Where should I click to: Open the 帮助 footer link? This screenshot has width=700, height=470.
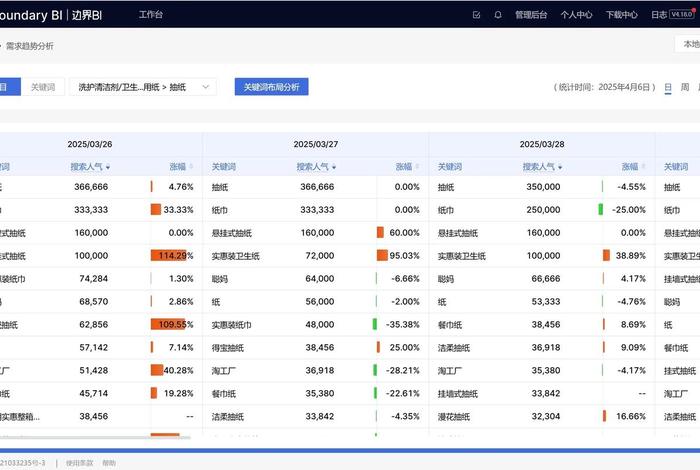(x=109, y=463)
